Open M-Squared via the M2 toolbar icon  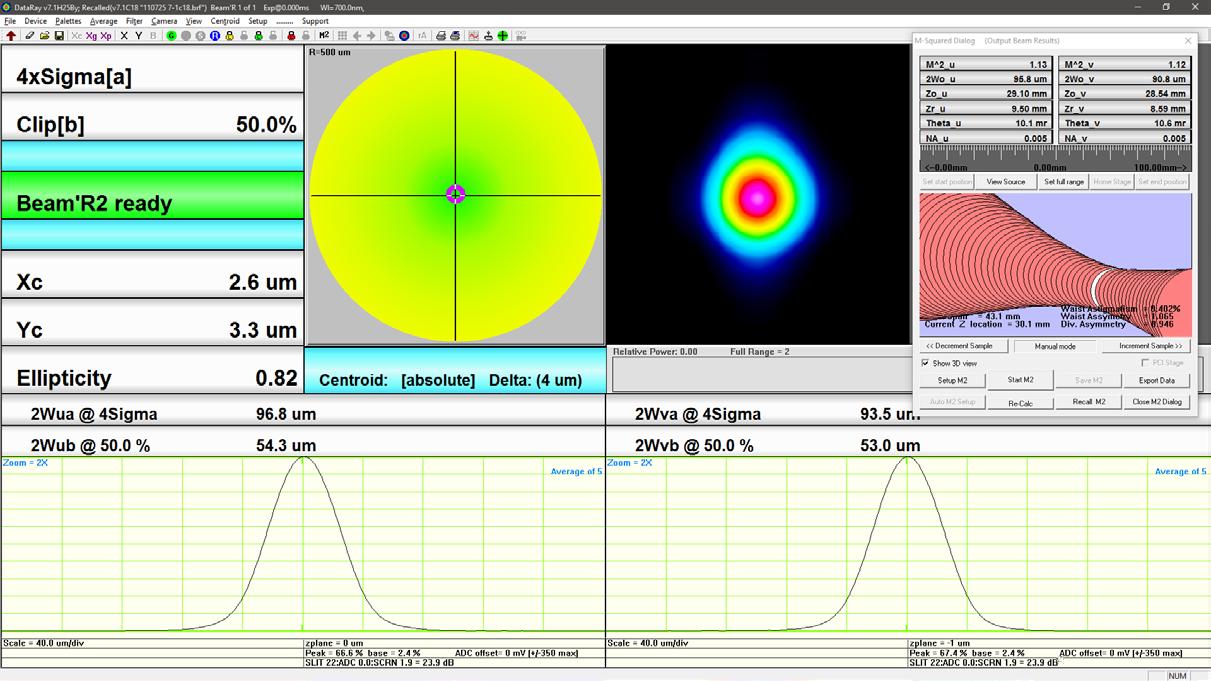tap(324, 36)
